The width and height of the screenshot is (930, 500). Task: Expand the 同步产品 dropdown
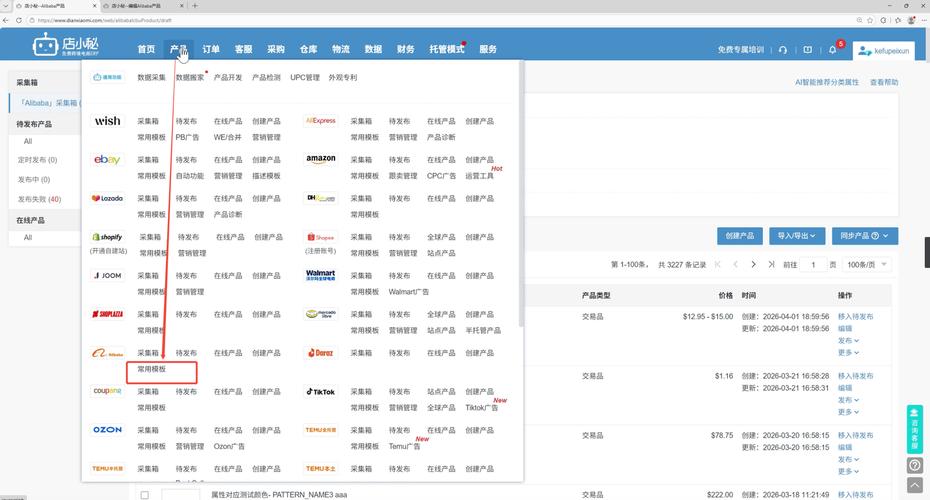point(865,236)
